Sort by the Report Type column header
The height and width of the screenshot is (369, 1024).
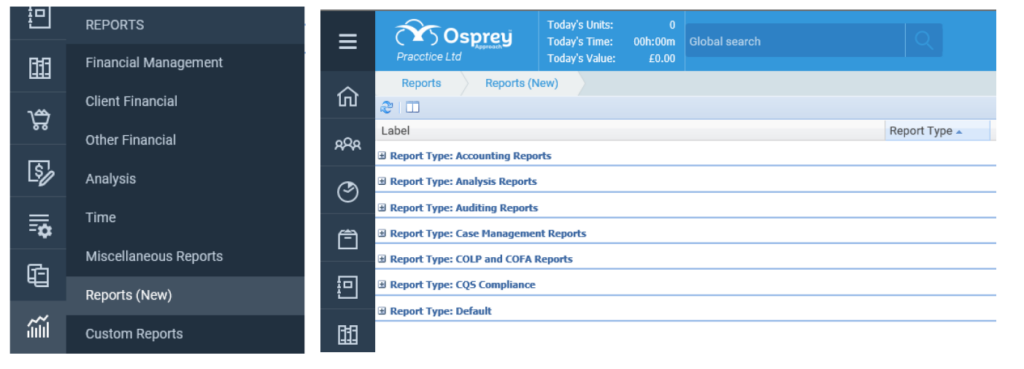coord(936,131)
